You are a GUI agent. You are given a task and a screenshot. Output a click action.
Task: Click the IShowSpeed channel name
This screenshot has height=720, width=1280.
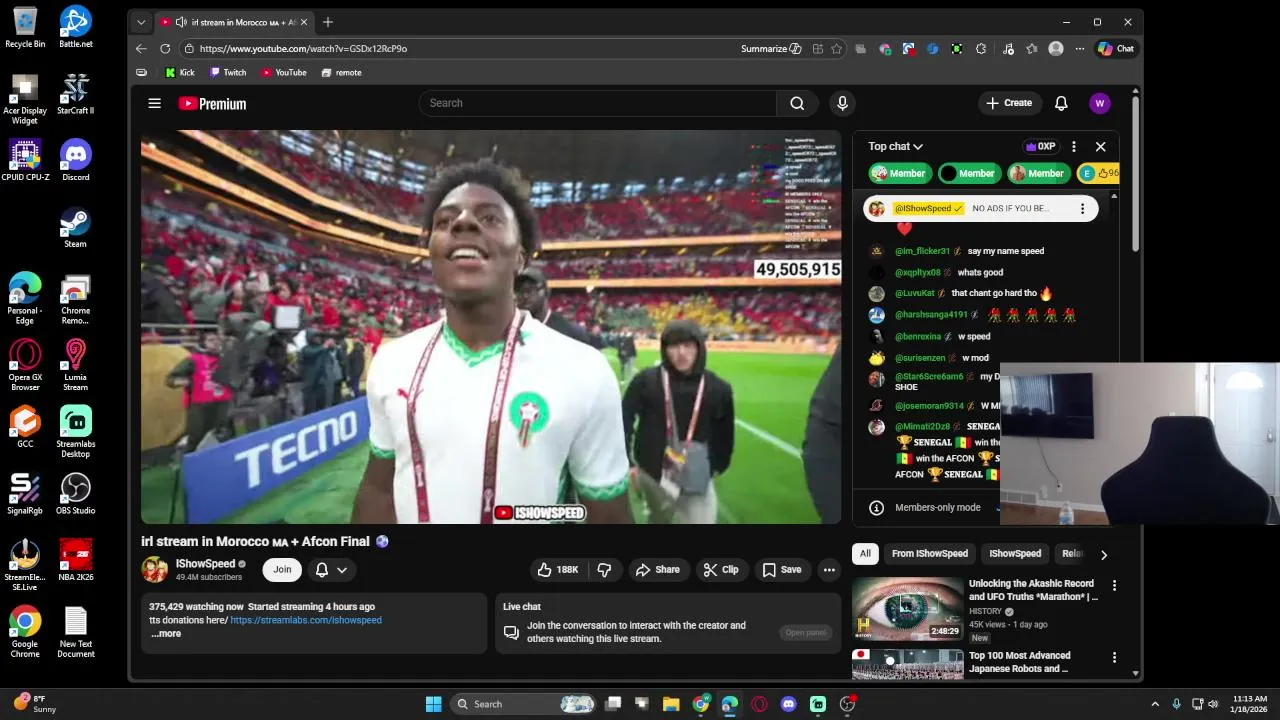coord(205,563)
